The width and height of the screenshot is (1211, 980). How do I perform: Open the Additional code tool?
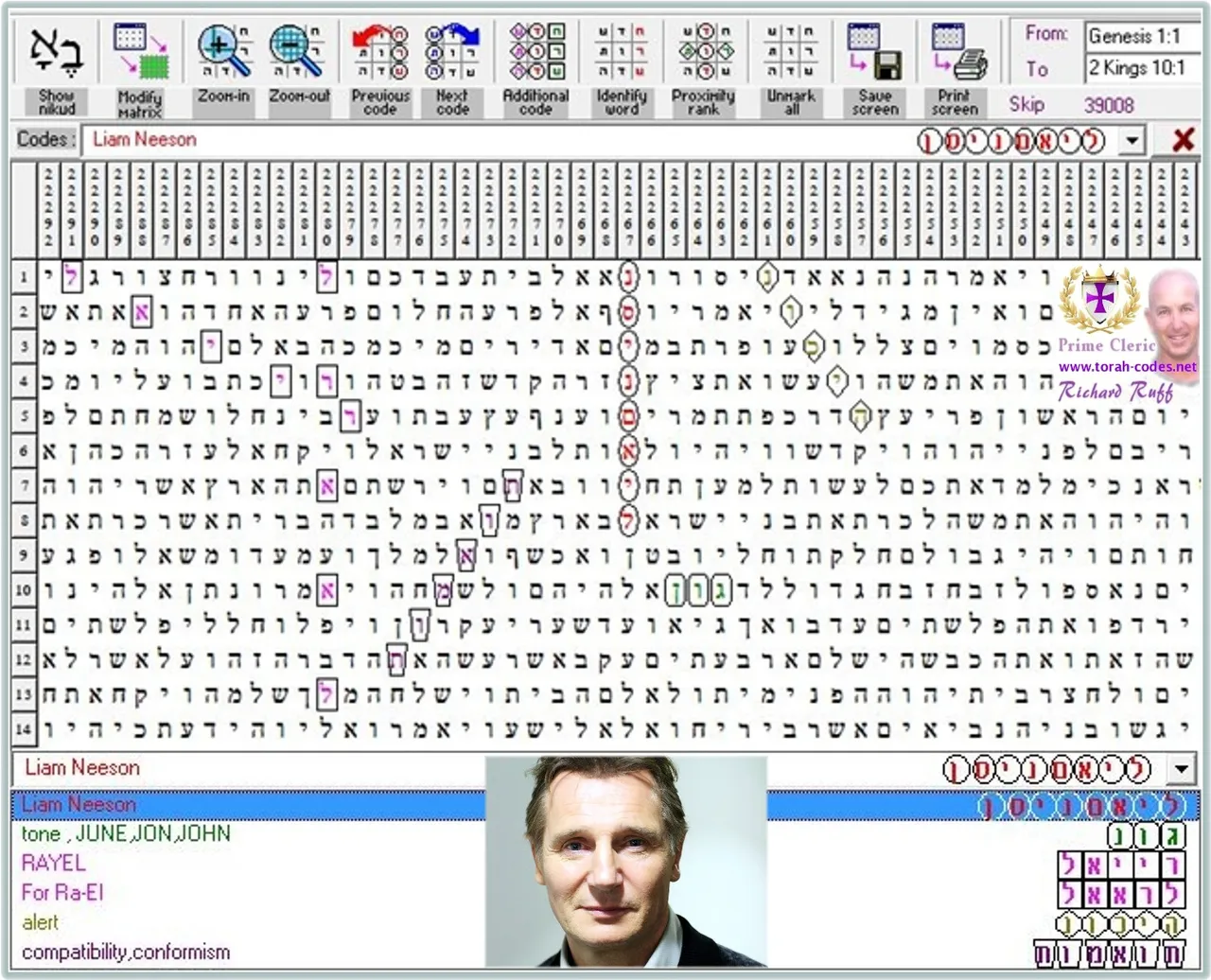(535, 52)
